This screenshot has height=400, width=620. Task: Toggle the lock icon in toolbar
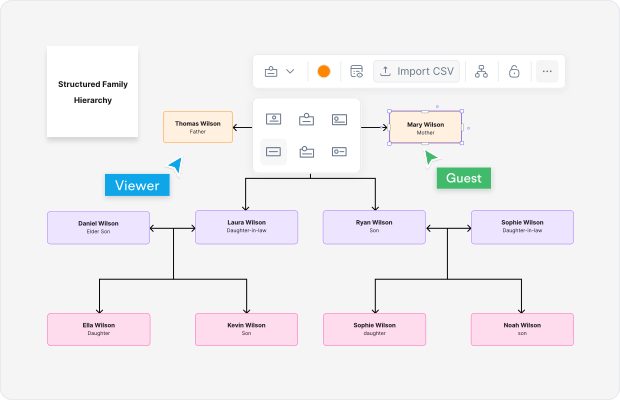click(514, 72)
